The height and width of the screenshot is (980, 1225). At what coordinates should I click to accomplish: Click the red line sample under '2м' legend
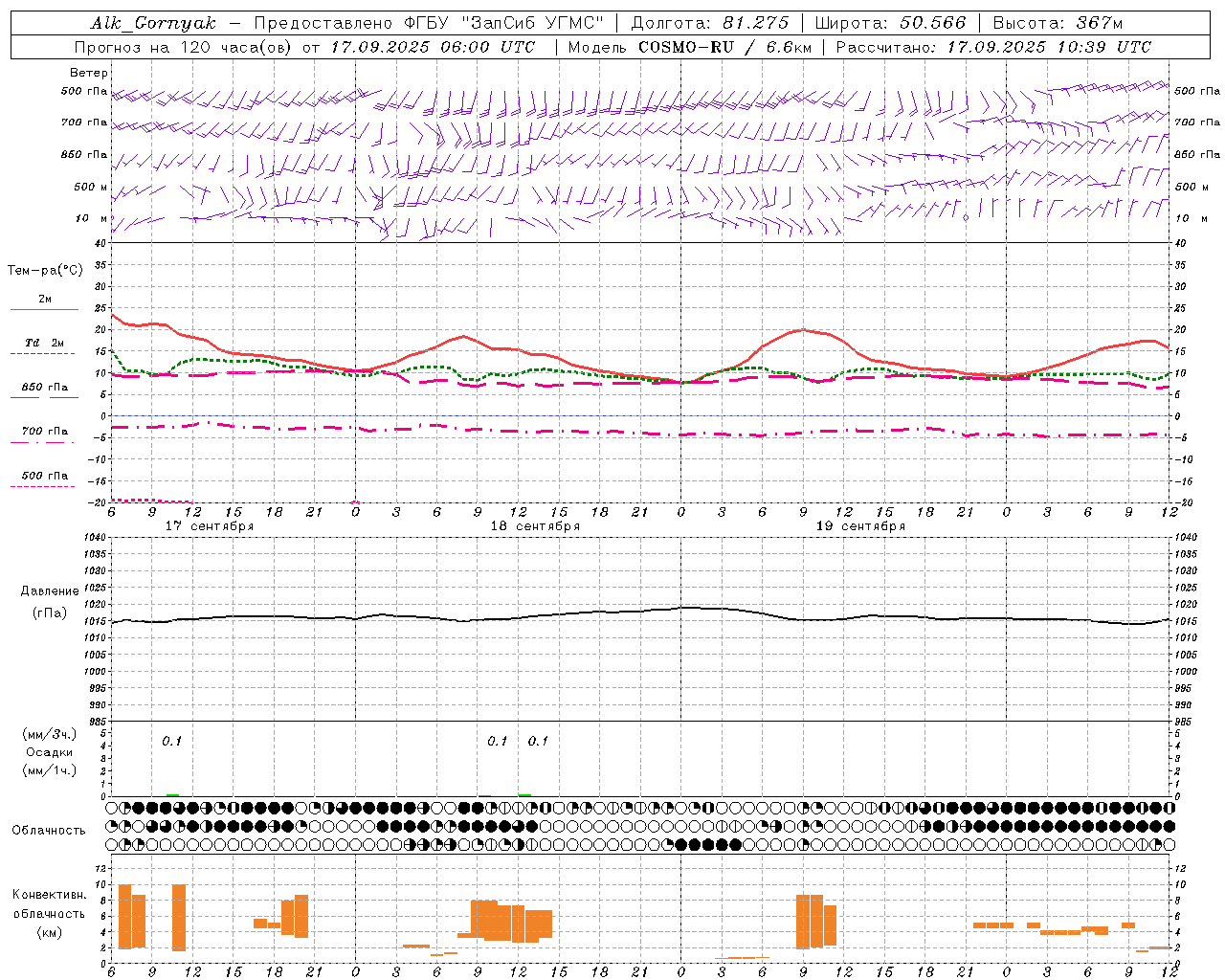pyautogui.click(x=44, y=310)
